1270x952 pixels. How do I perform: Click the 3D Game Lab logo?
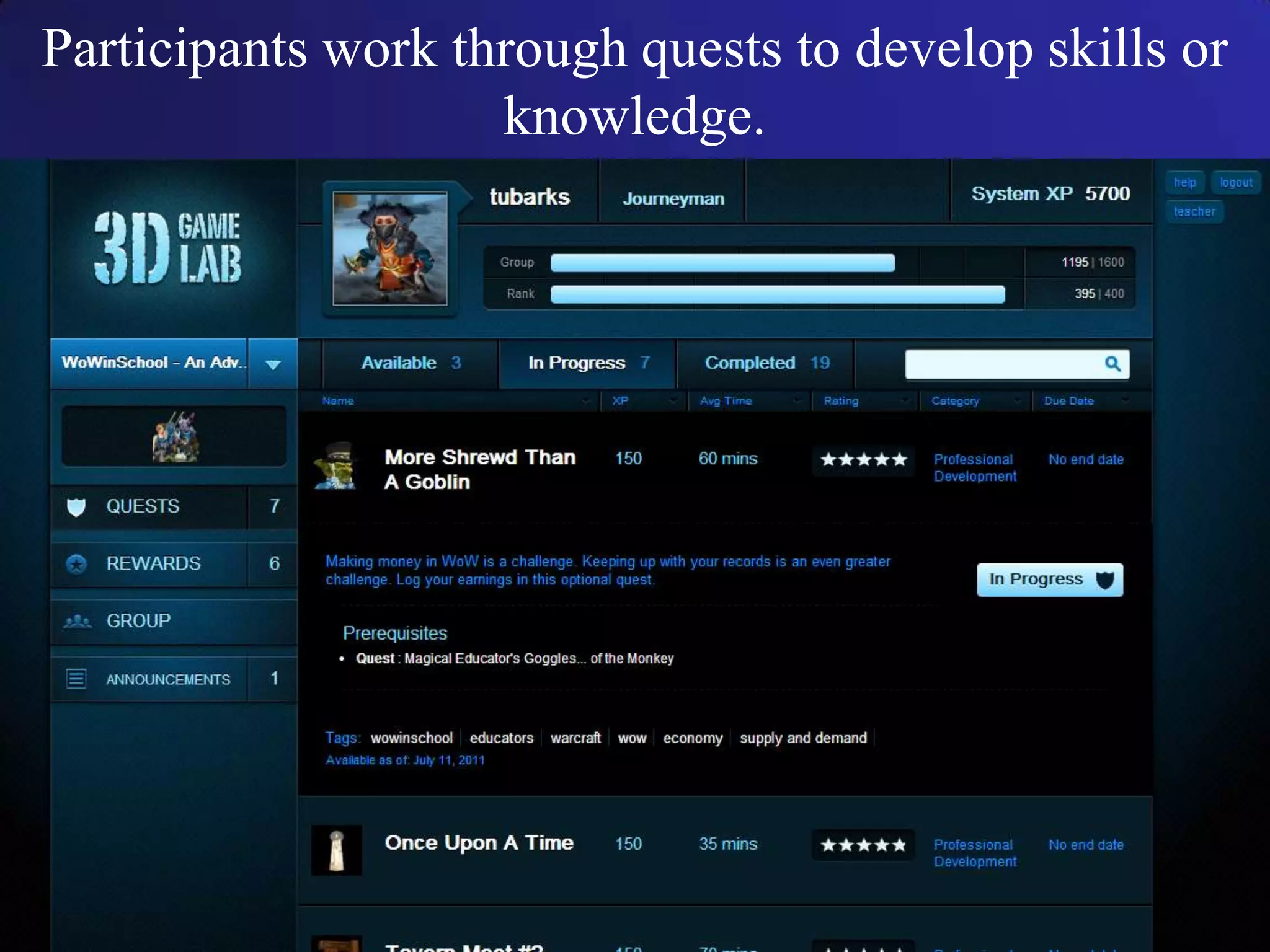pyautogui.click(x=167, y=248)
